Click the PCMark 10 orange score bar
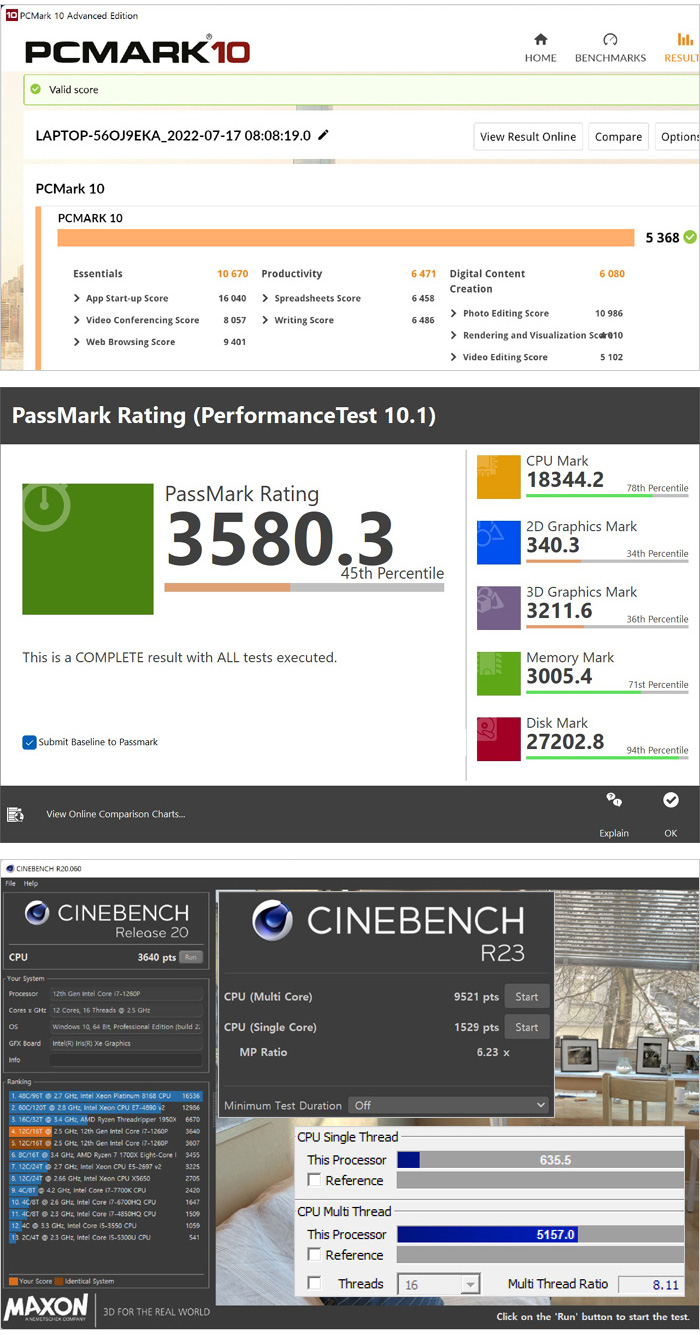The width and height of the screenshot is (700, 1335). pos(346,237)
